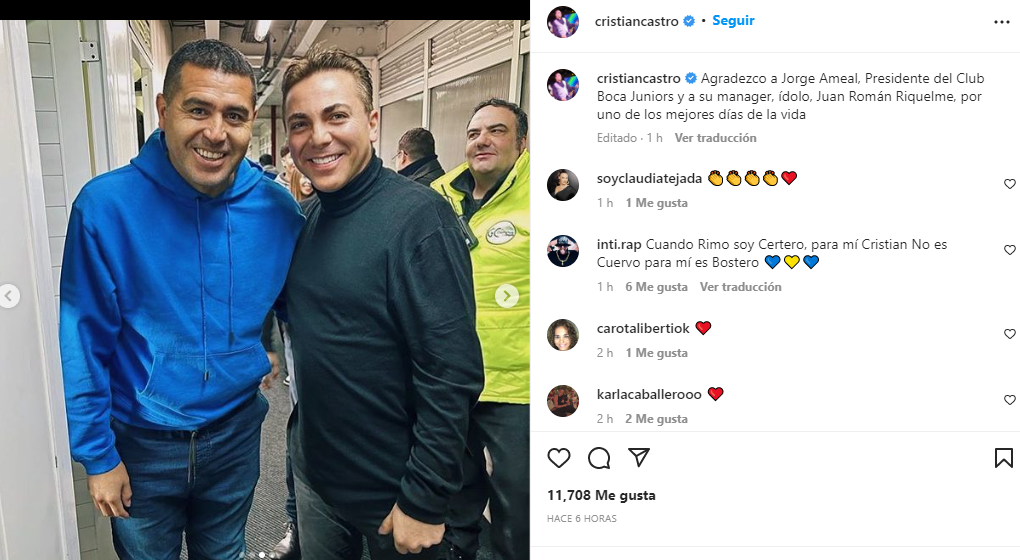The width and height of the screenshot is (1020, 560).
Task: Go to next photo arrow
Action: (x=507, y=296)
